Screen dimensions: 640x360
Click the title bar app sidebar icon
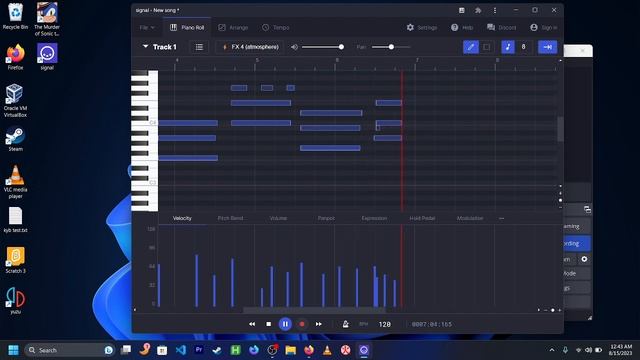coord(462,10)
